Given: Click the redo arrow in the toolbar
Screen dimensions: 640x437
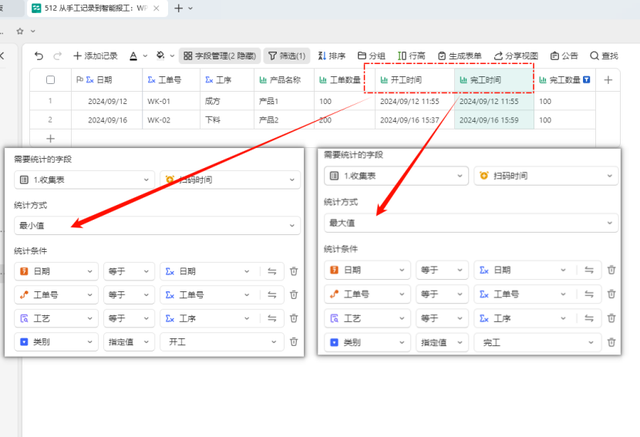Looking at the screenshot, I should [58, 56].
